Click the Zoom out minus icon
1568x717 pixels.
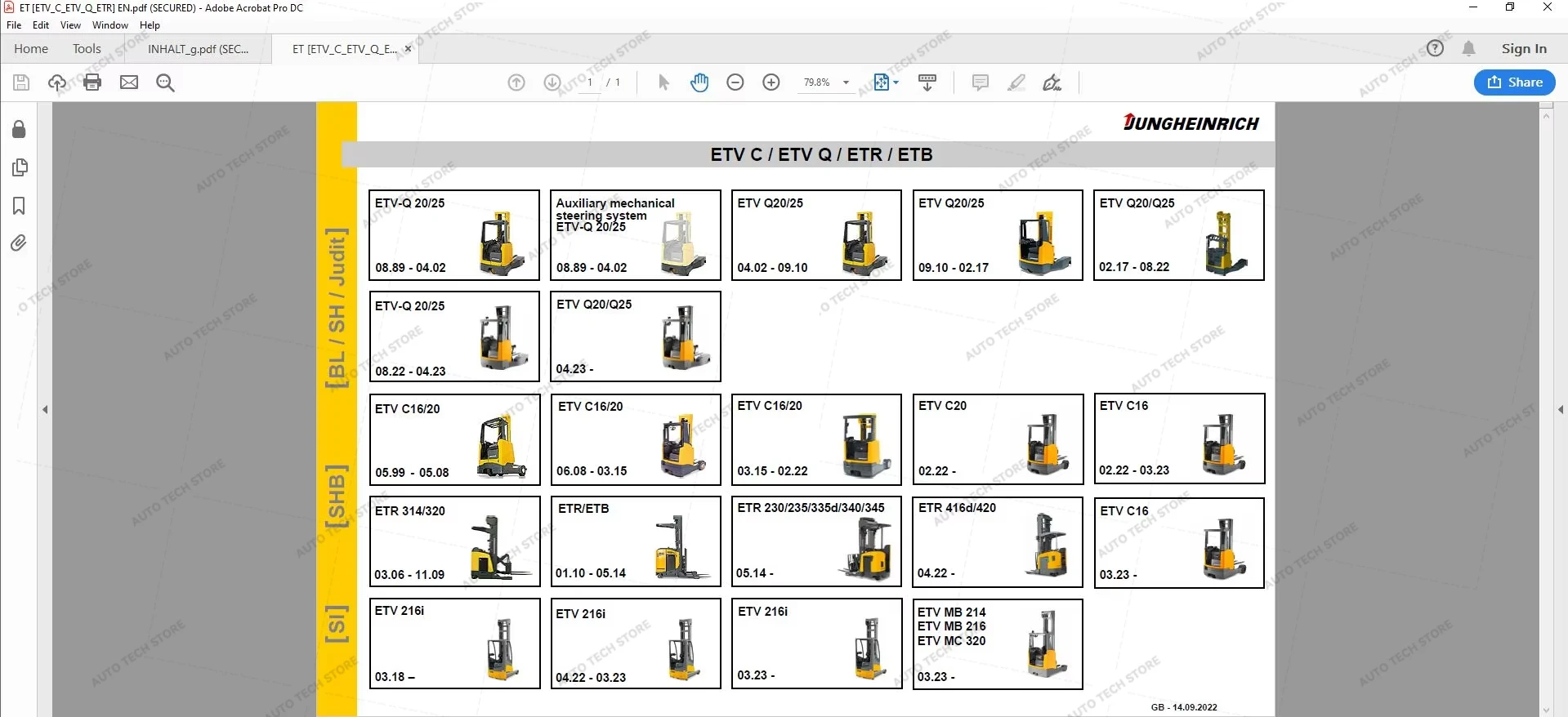(x=735, y=82)
